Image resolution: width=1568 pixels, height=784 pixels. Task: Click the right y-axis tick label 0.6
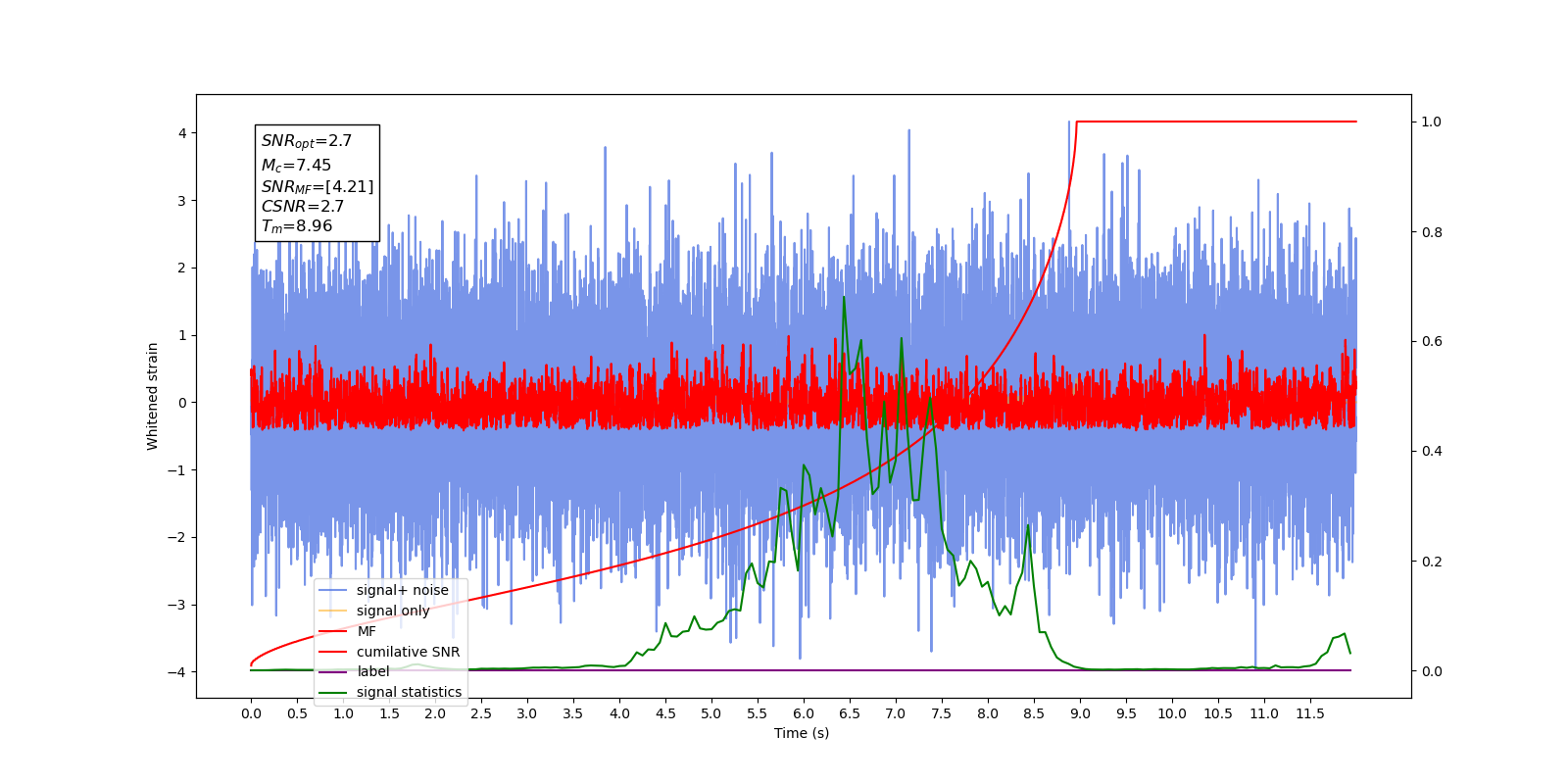[x=1432, y=342]
